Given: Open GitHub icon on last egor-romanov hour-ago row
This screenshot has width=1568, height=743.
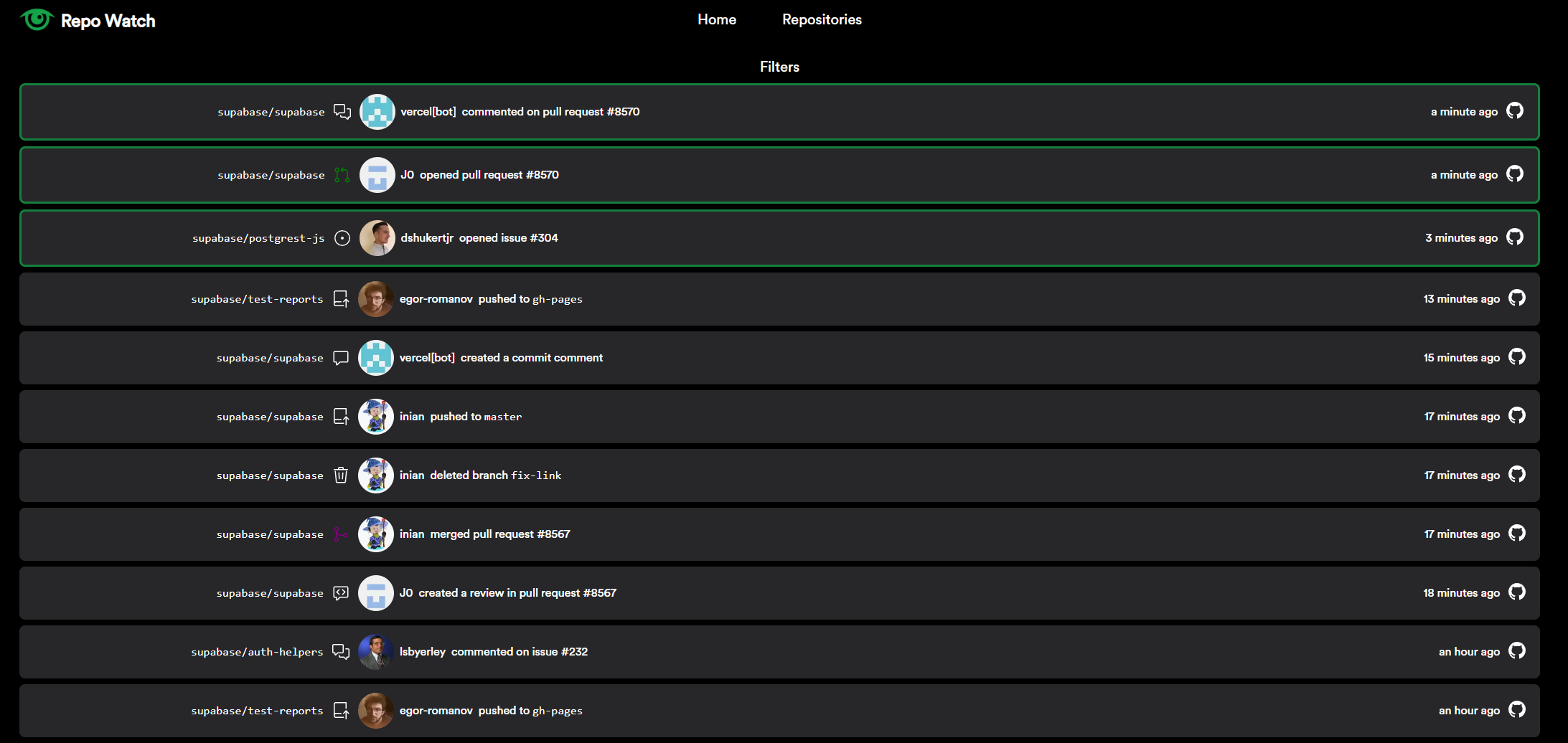Looking at the screenshot, I should 1517,710.
